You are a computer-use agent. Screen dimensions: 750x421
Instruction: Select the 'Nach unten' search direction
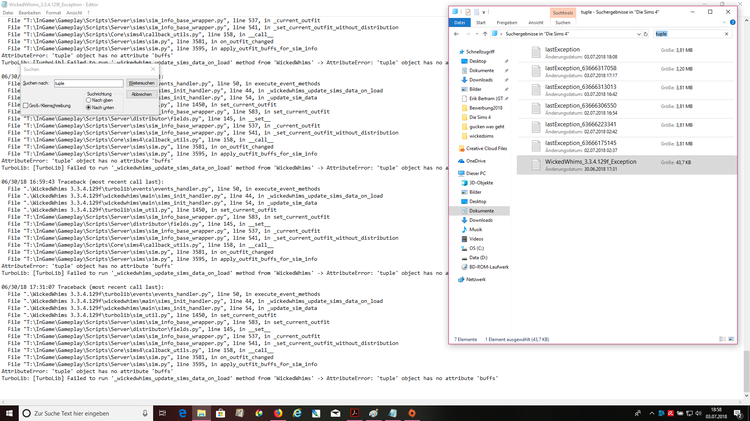click(88, 108)
